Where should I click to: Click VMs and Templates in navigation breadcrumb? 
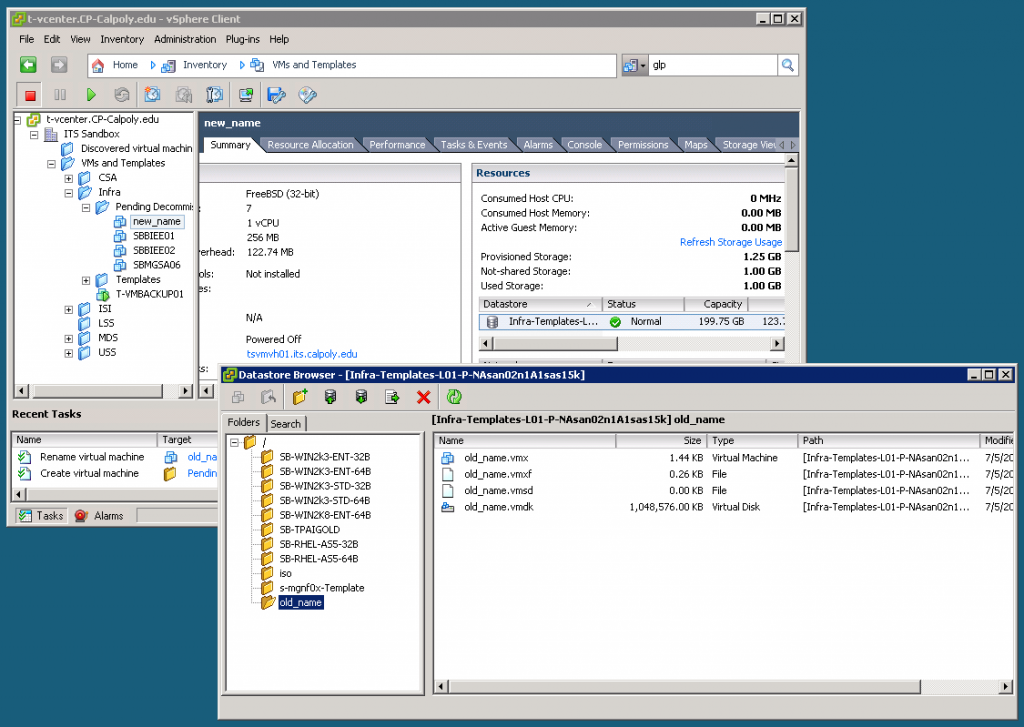coord(314,65)
